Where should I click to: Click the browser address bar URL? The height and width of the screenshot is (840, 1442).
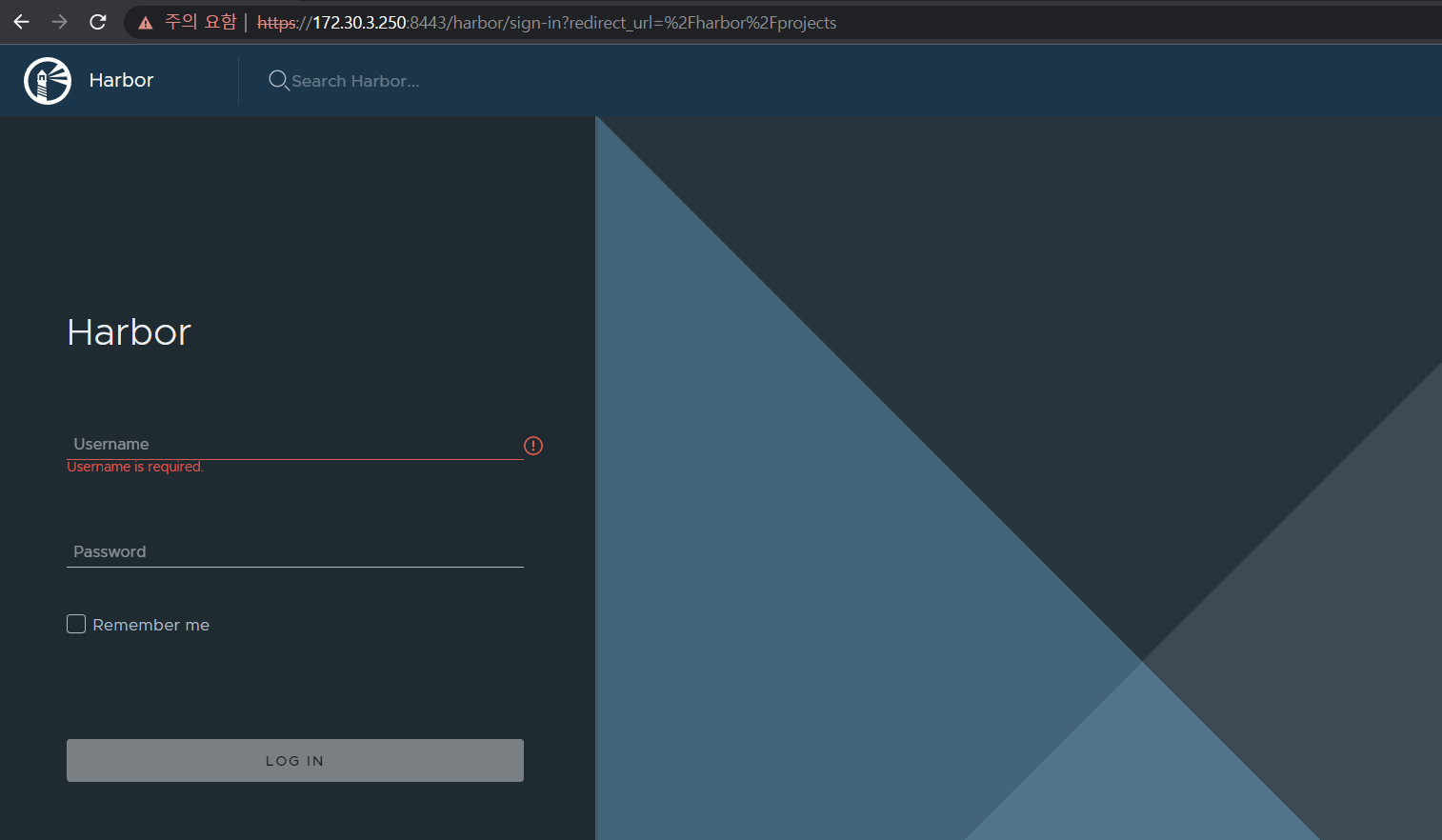point(547,23)
